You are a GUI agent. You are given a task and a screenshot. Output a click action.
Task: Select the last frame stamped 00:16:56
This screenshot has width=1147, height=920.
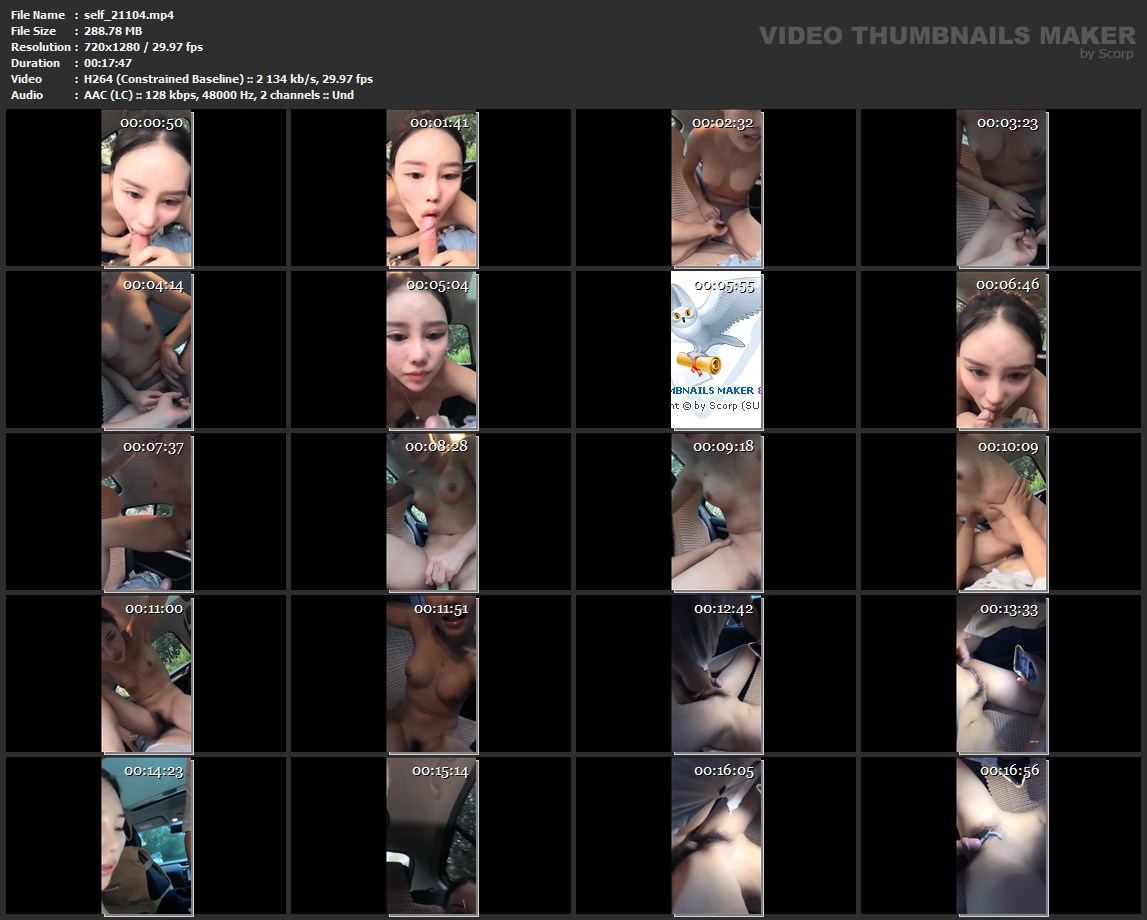pos(1001,836)
